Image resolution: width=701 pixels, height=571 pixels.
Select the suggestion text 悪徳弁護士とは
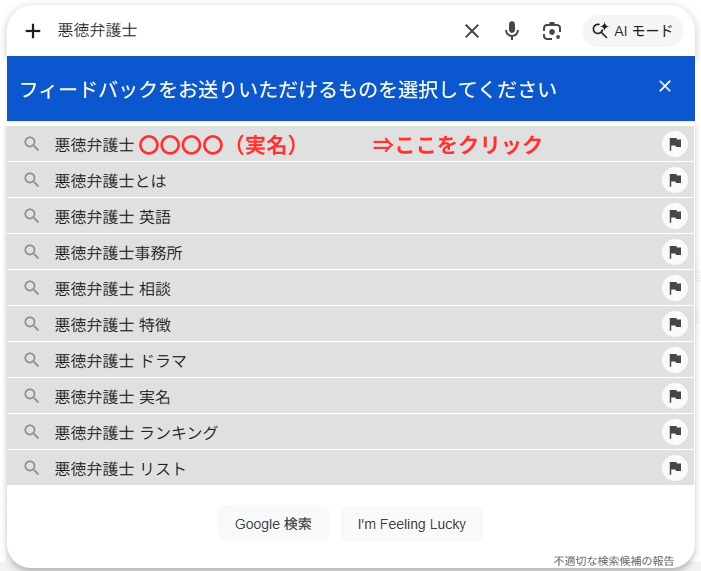pos(110,181)
